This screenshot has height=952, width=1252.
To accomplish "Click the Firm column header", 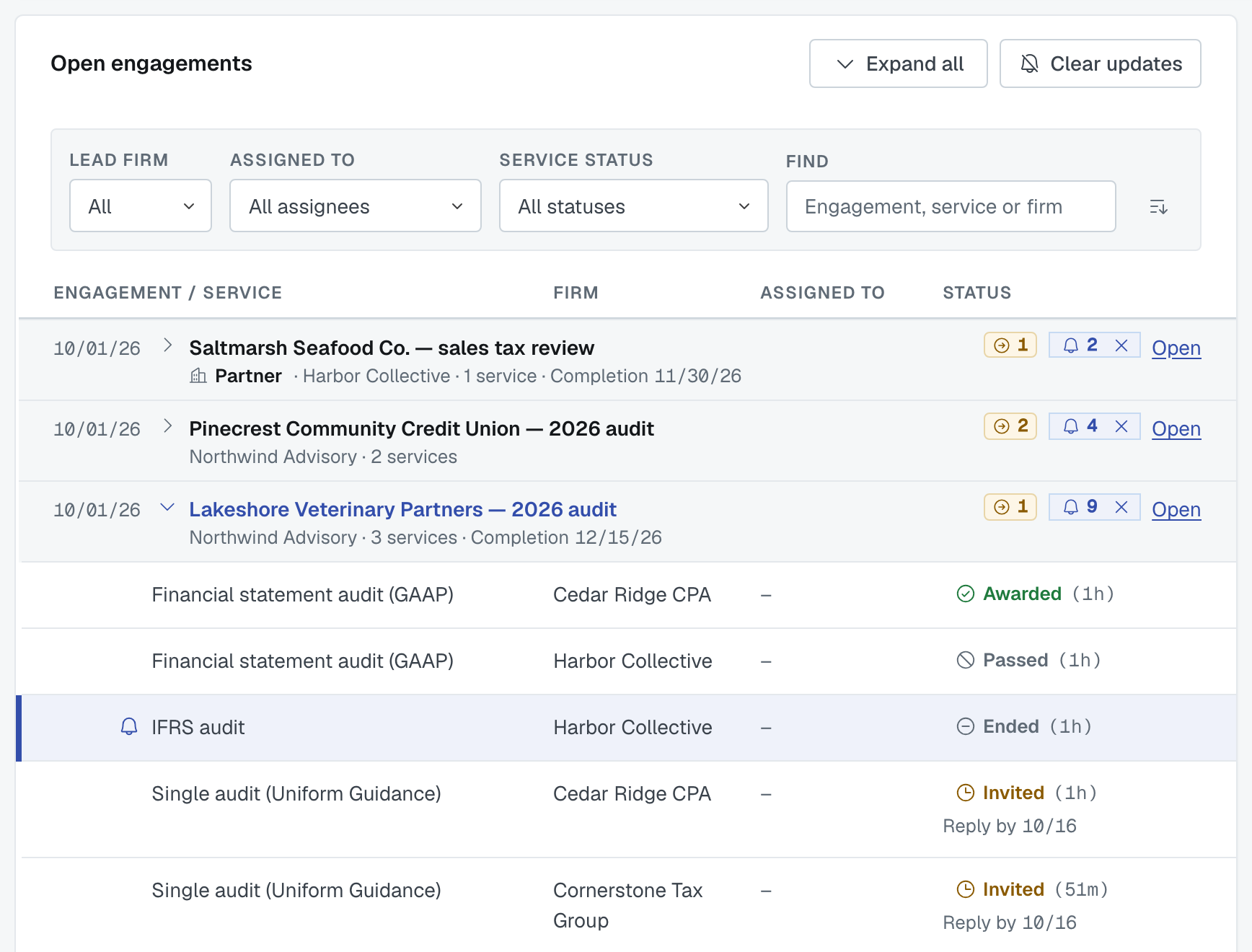I will [x=576, y=293].
